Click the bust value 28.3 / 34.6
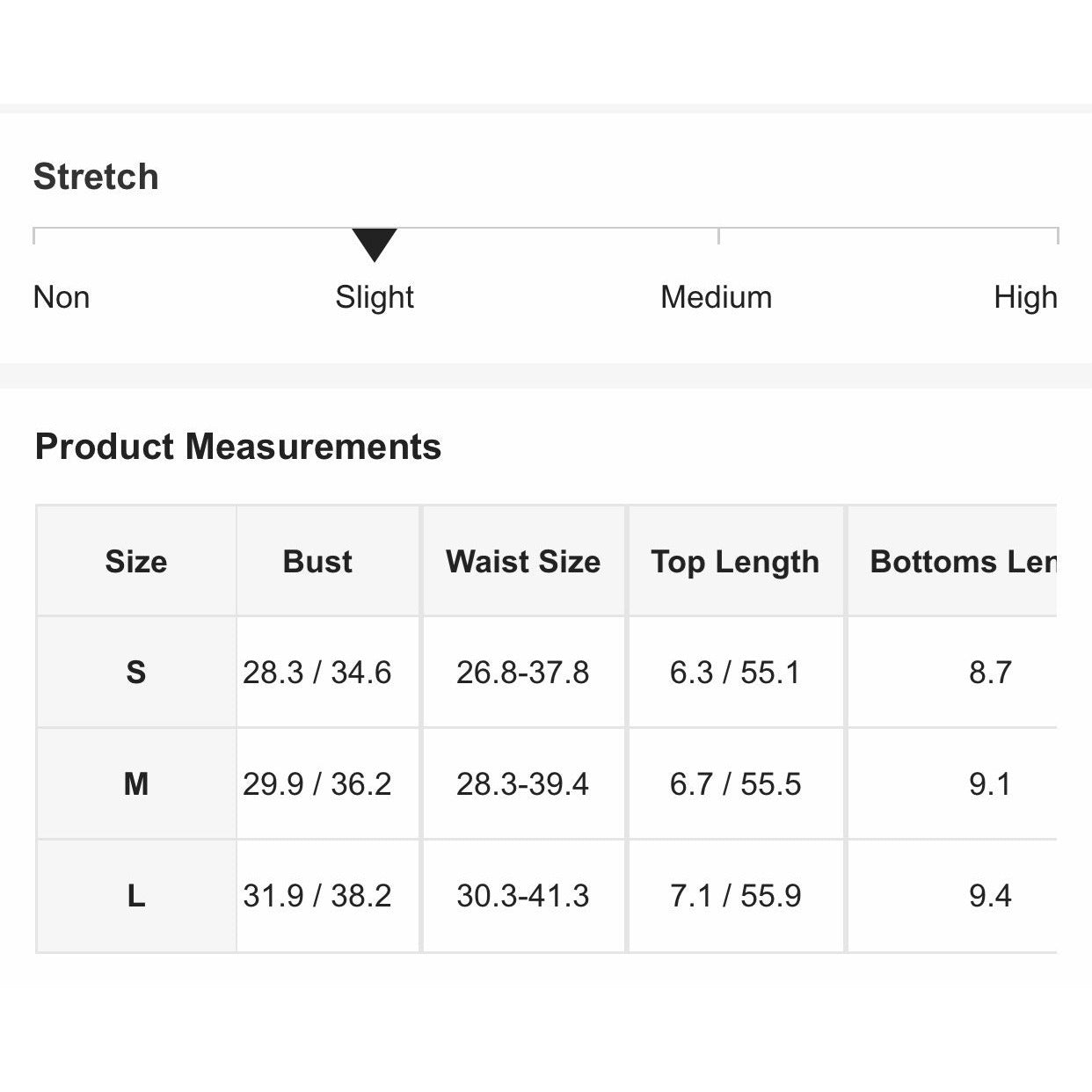The height and width of the screenshot is (1092, 1092). pos(317,673)
